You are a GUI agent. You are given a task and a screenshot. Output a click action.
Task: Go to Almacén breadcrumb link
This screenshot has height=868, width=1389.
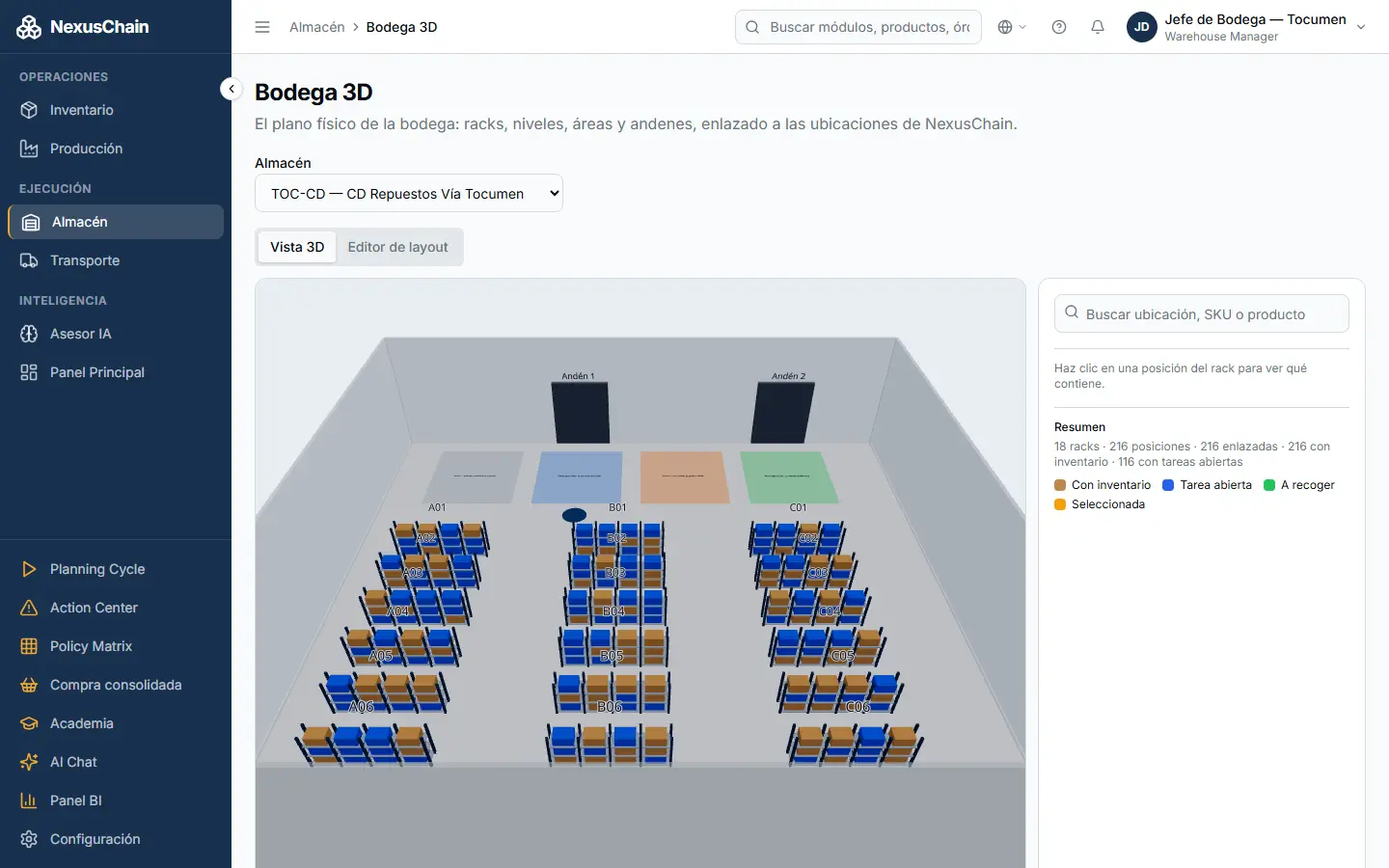pos(317,27)
